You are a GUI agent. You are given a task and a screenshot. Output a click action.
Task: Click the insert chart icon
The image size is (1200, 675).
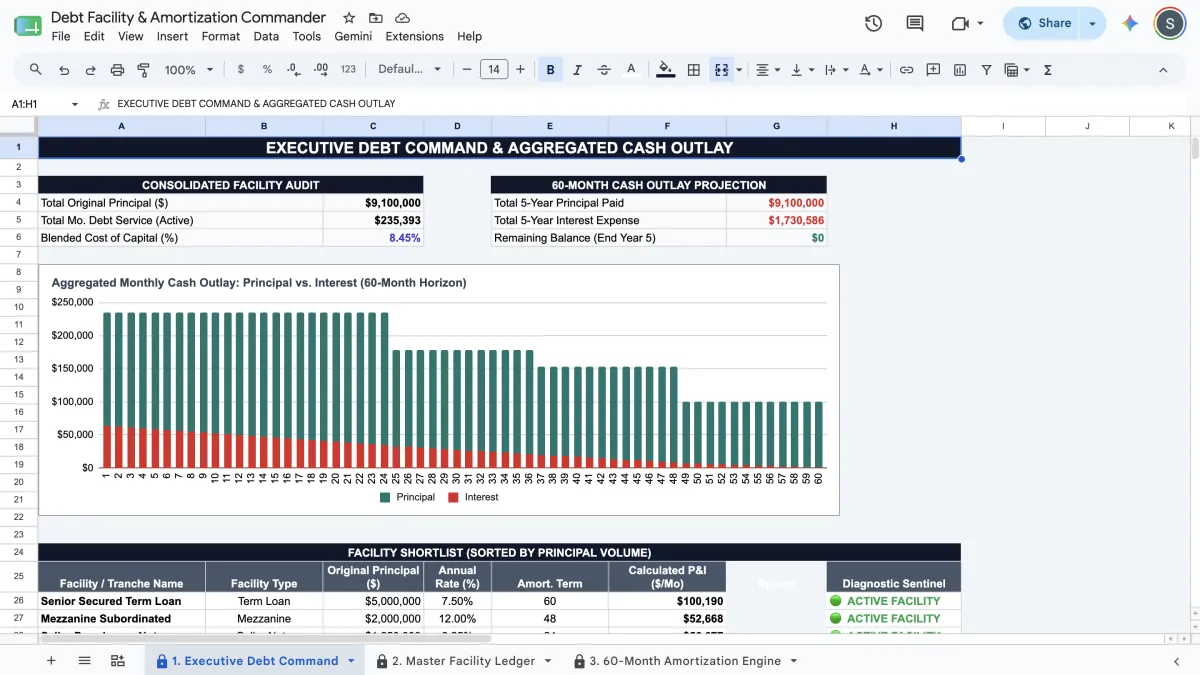click(960, 70)
